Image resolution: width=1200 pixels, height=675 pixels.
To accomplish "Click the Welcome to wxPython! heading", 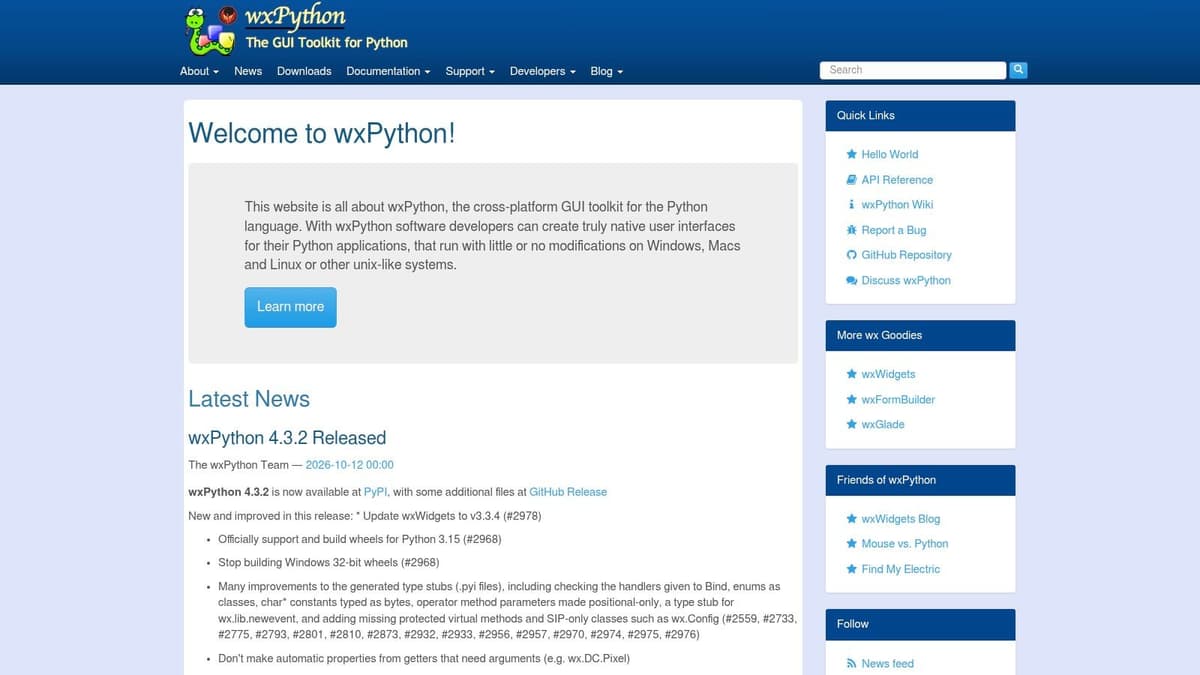I will pyautogui.click(x=322, y=133).
